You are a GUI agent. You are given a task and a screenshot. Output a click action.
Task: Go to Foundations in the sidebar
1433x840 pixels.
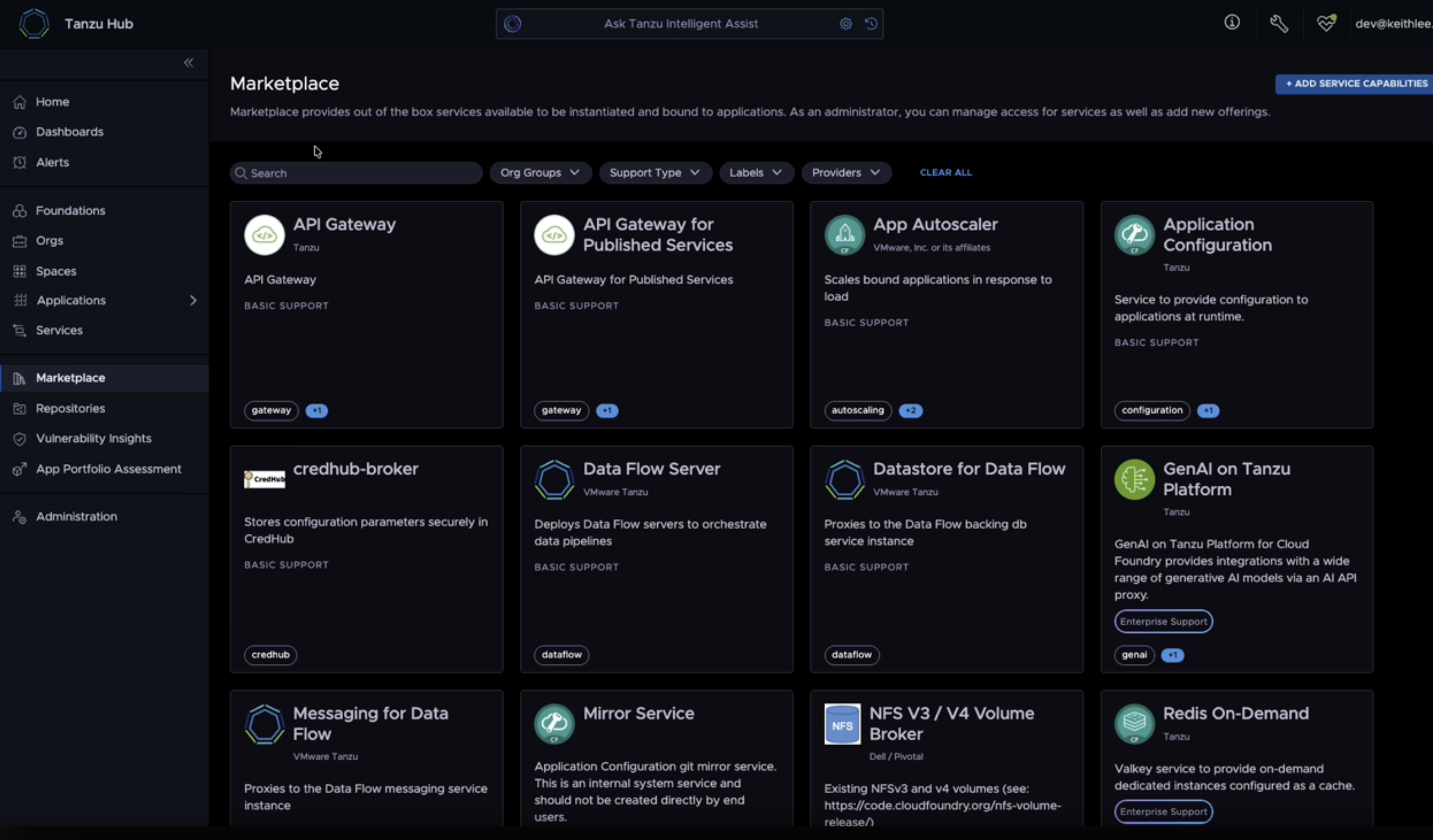click(x=70, y=210)
